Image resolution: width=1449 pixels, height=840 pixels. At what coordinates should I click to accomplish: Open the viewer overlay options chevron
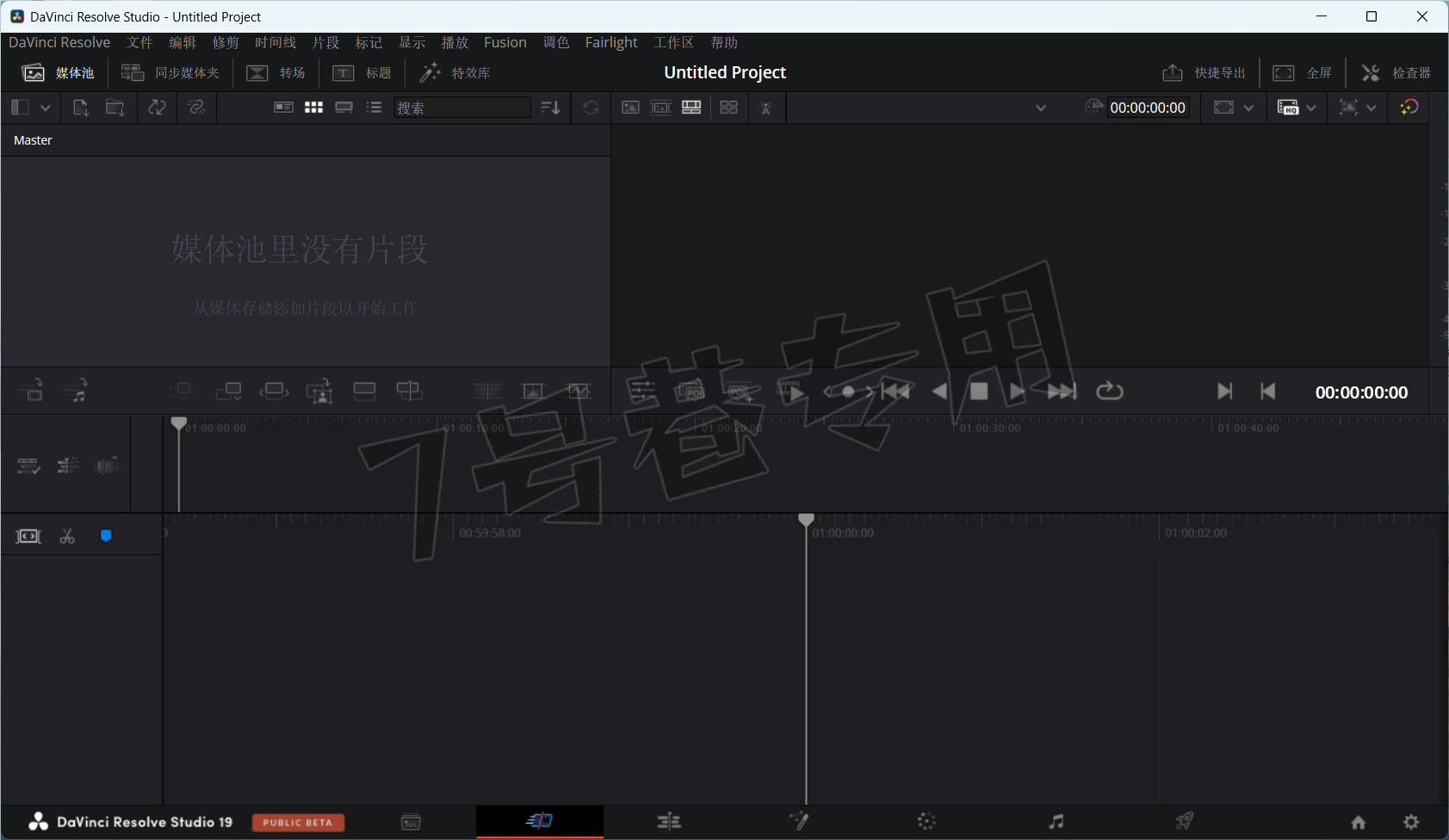pos(1372,108)
